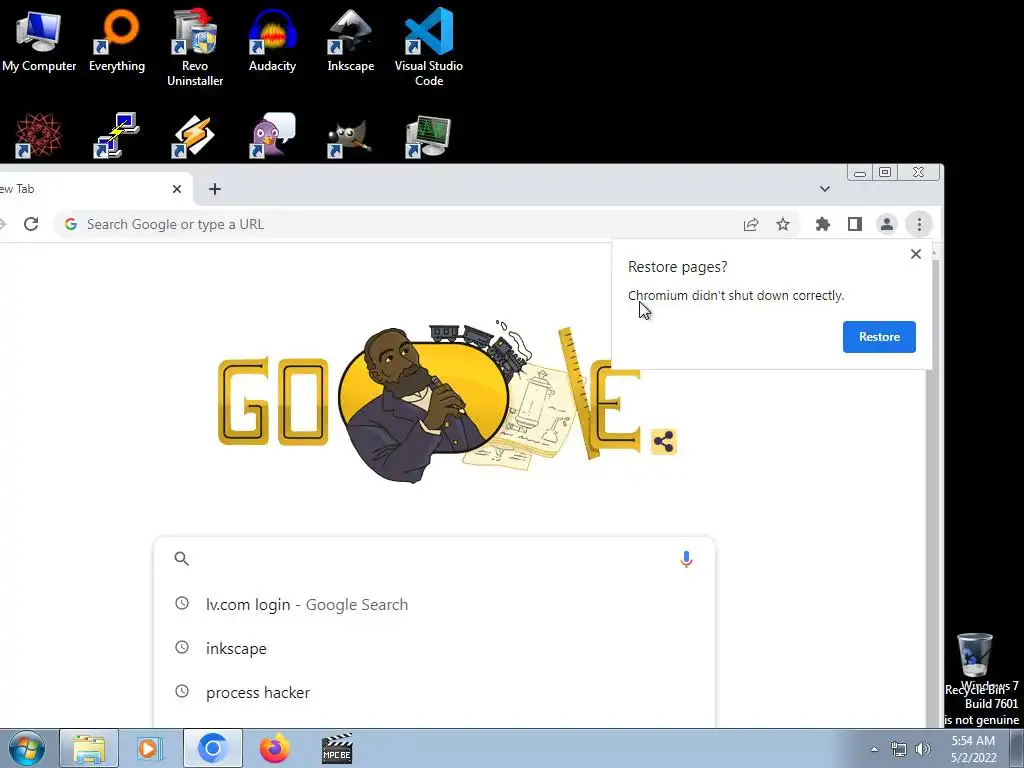
Task: Open My Computer desktop icon
Action: (39, 40)
